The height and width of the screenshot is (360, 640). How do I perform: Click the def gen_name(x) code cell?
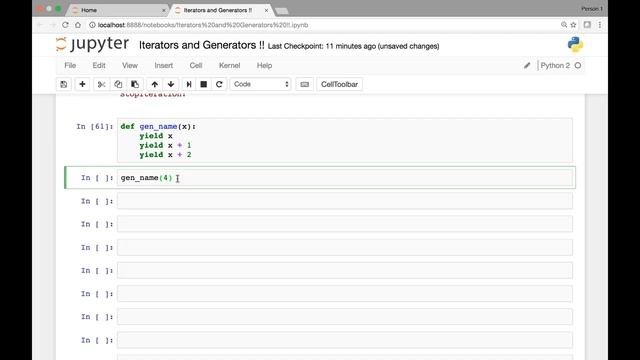[x=344, y=140]
